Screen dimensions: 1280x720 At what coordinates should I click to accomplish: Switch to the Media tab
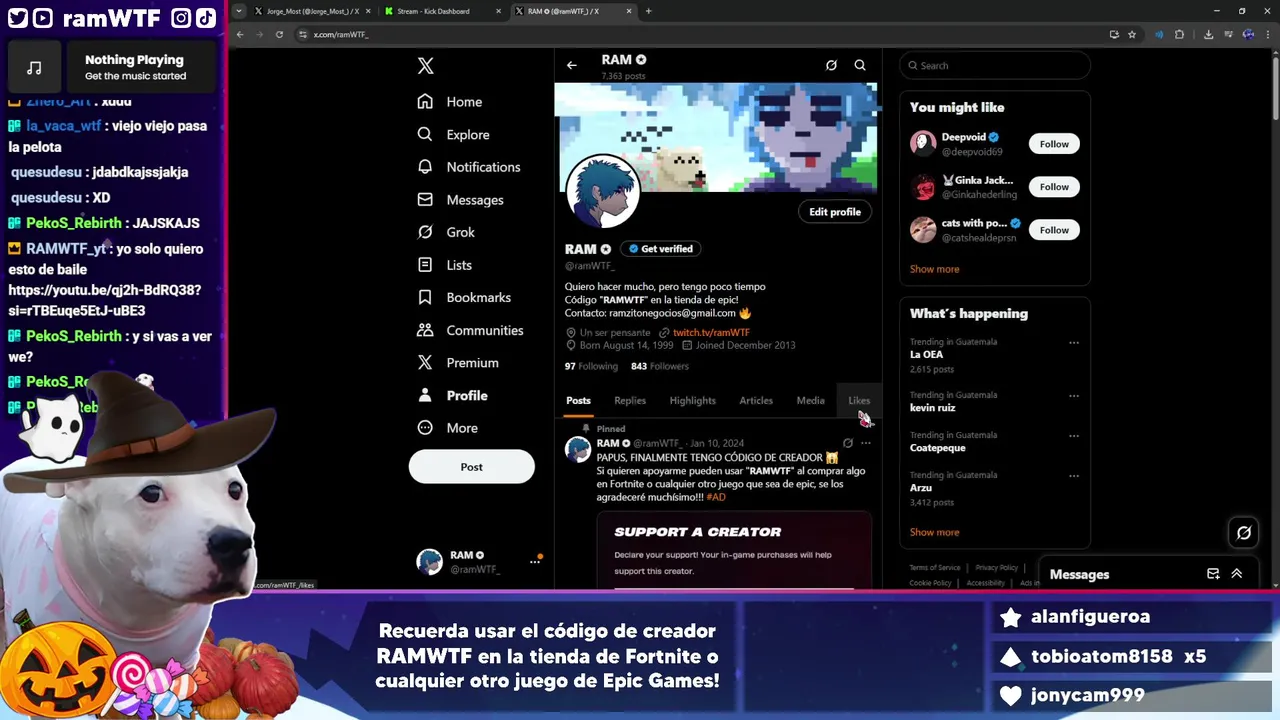click(x=810, y=401)
